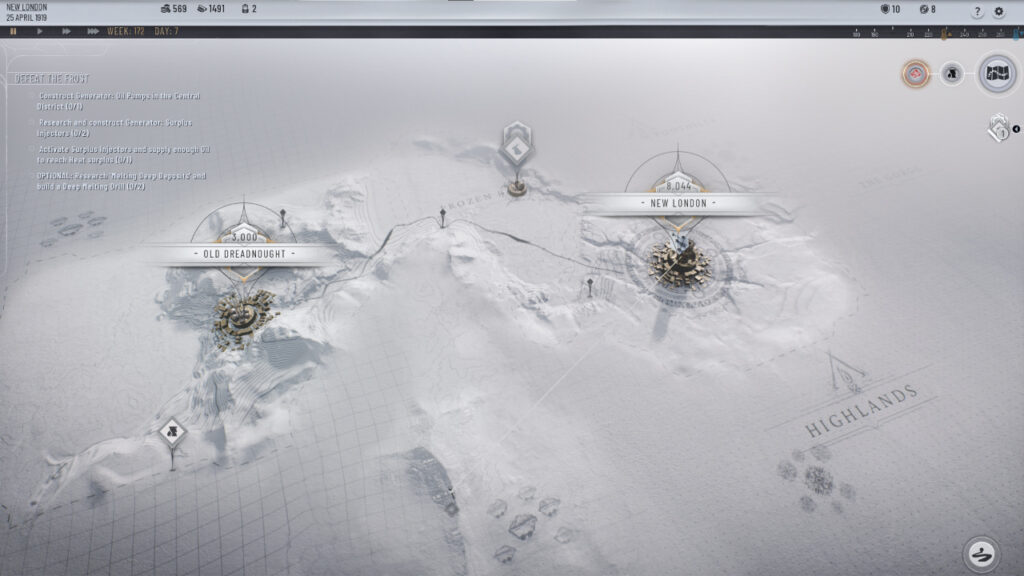The image size is (1024, 576).
Task: Open the help question mark button
Action: point(977,11)
